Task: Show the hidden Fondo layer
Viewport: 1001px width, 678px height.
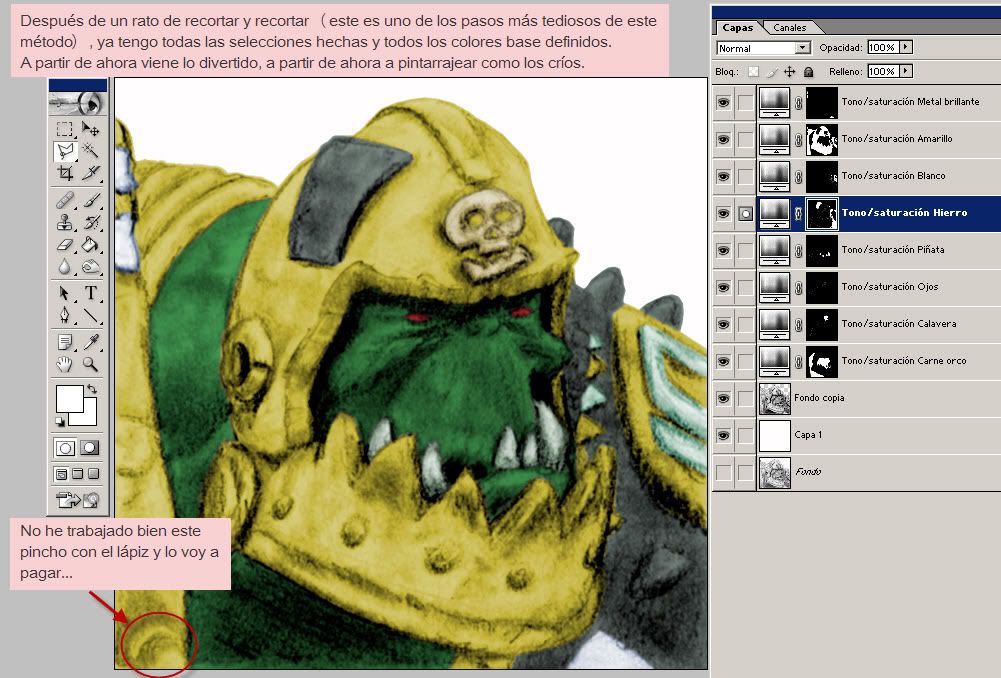Action: [723, 472]
